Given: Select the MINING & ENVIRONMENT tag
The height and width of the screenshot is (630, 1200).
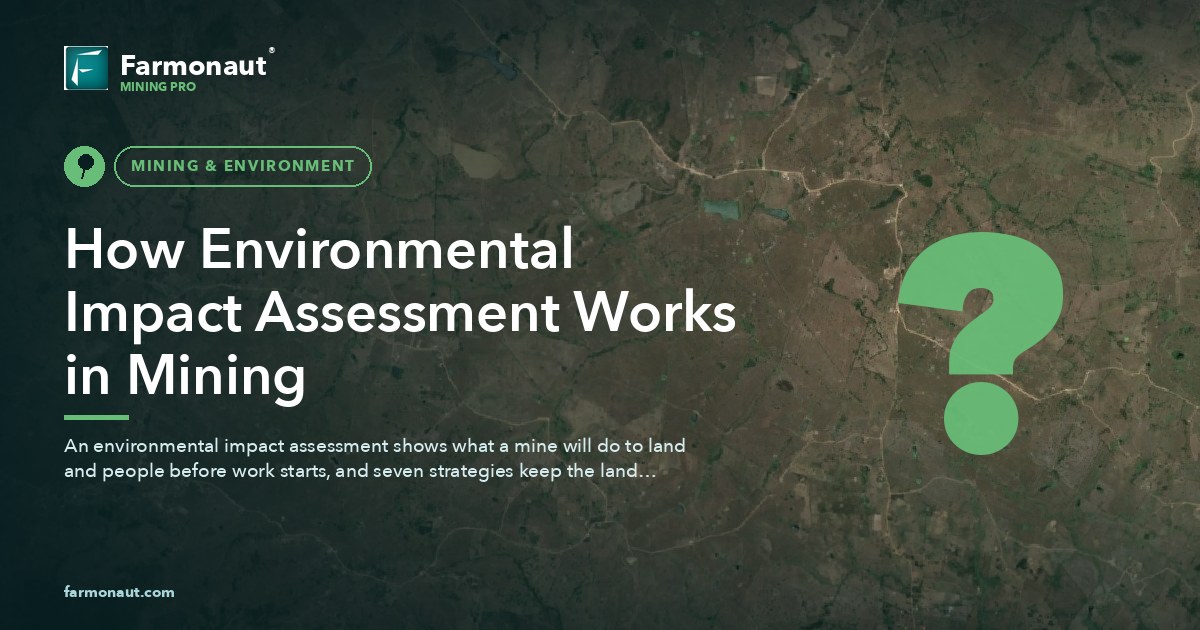Looking at the screenshot, I should [x=243, y=166].
